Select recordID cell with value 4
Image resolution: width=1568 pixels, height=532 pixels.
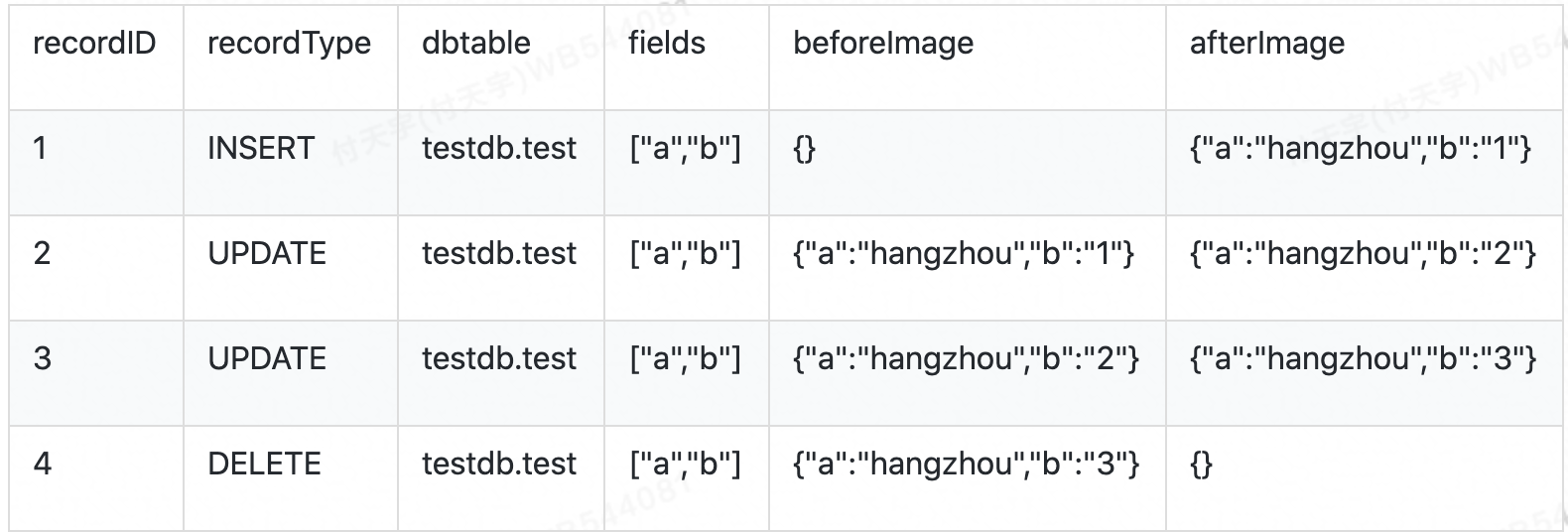tap(42, 464)
